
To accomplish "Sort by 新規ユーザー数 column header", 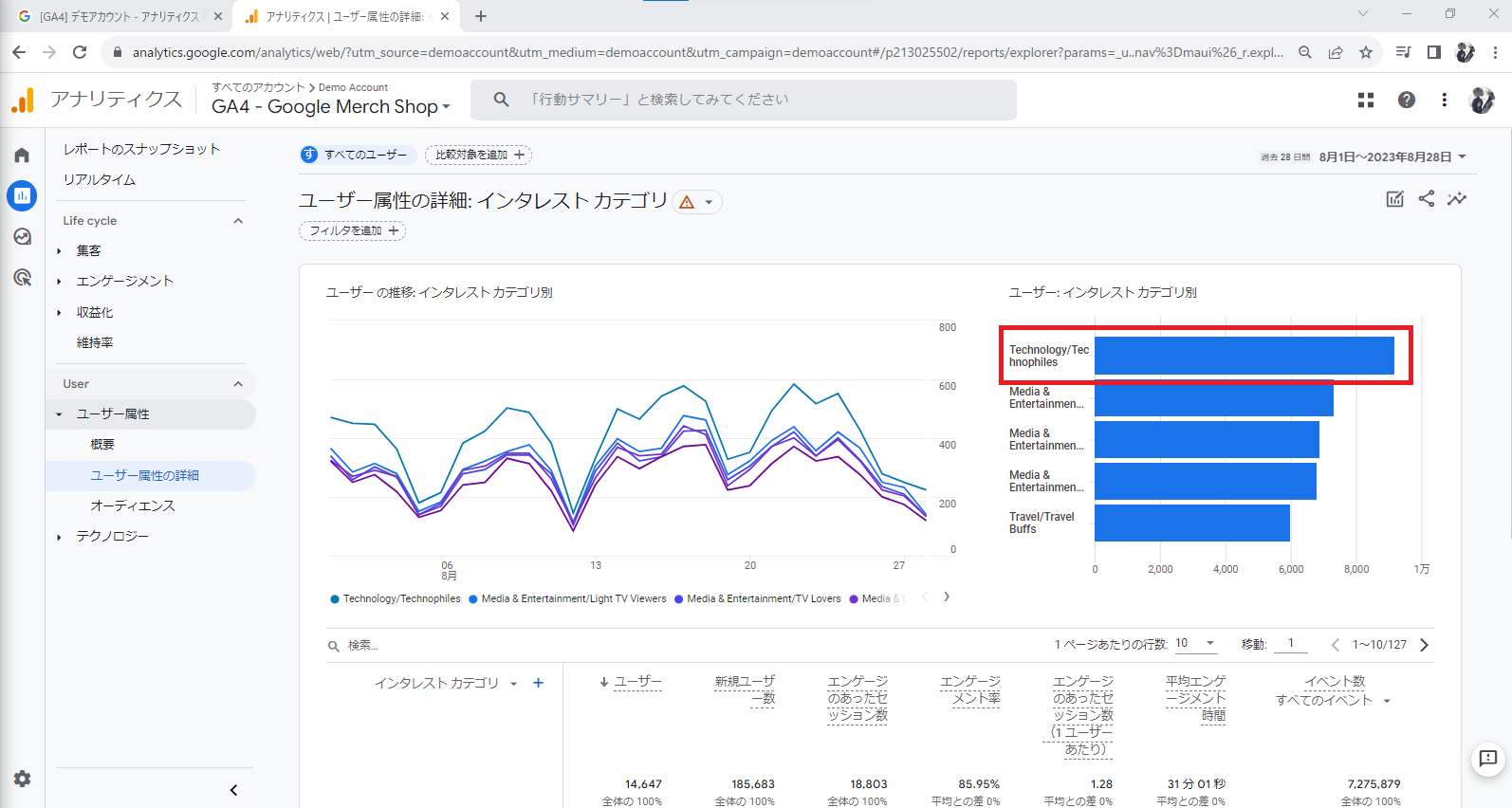I will pos(745,689).
